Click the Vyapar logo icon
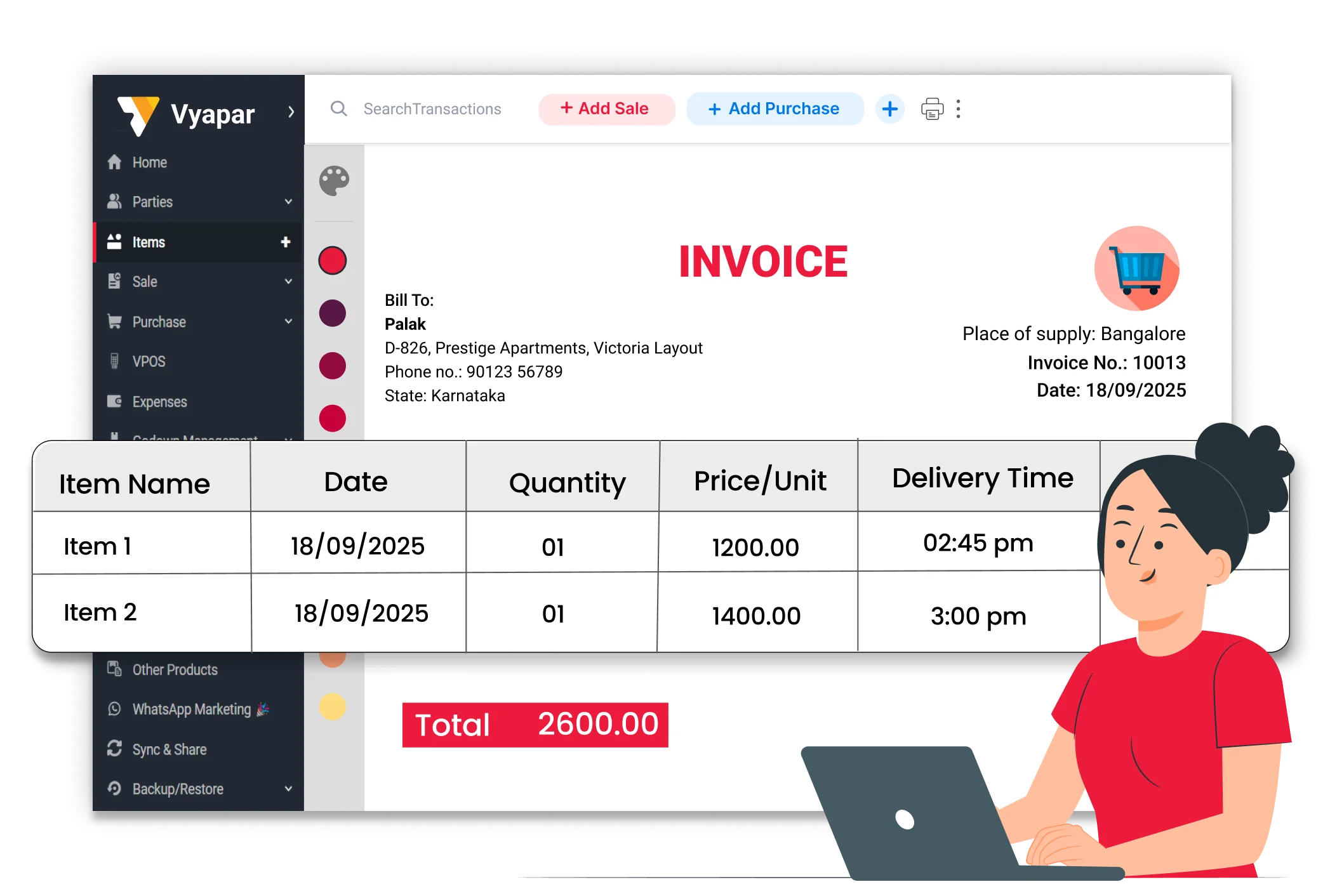The width and height of the screenshot is (1323, 896). point(138,115)
